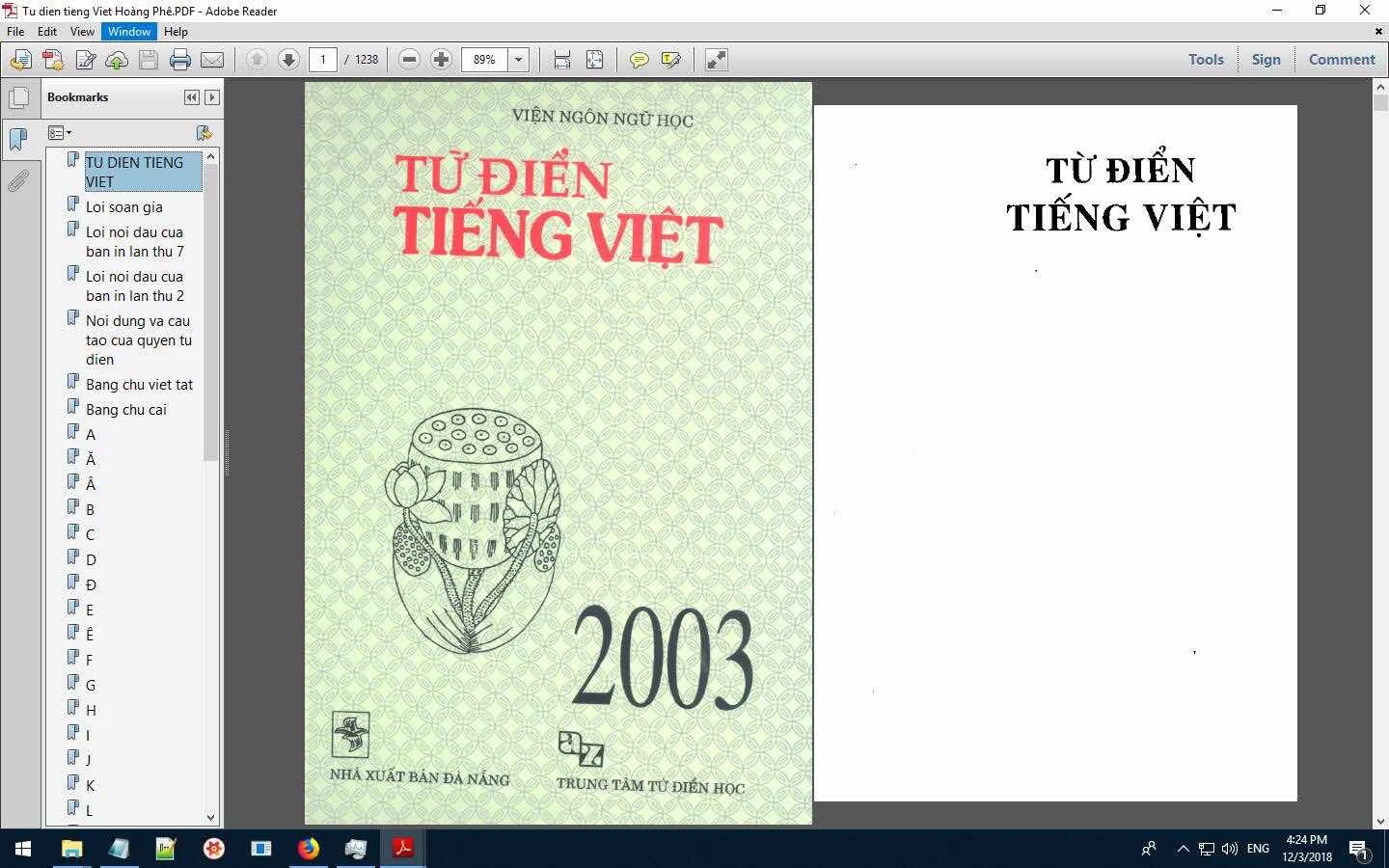Click the Adobe Reader taskbar icon

click(x=402, y=849)
